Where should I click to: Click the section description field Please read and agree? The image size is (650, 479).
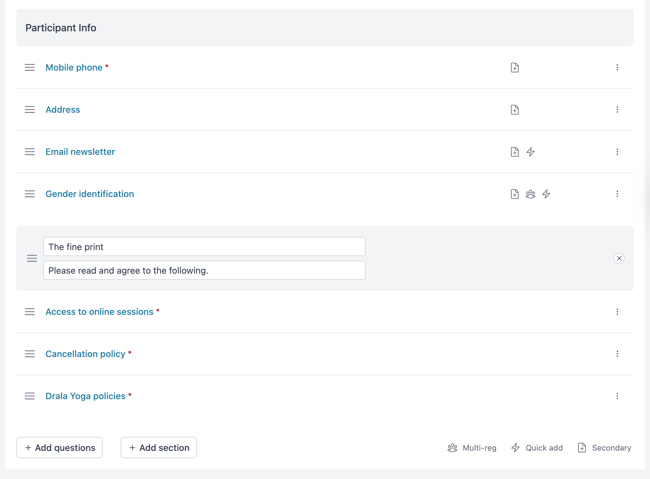pyautogui.click(x=204, y=270)
